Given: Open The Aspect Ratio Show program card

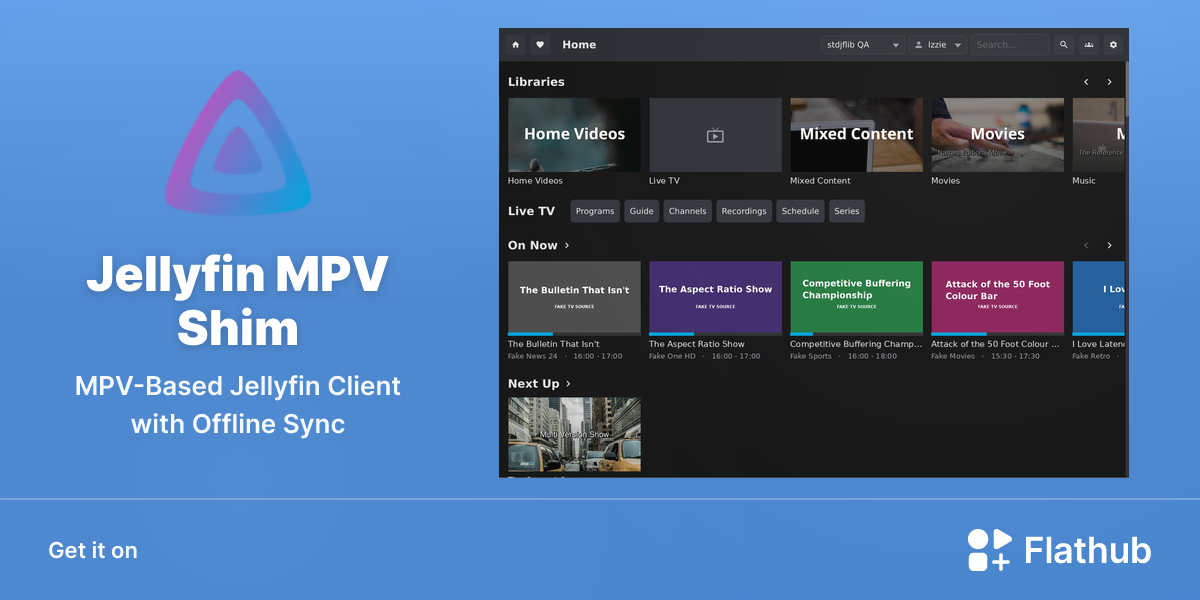Looking at the screenshot, I should tap(715, 297).
